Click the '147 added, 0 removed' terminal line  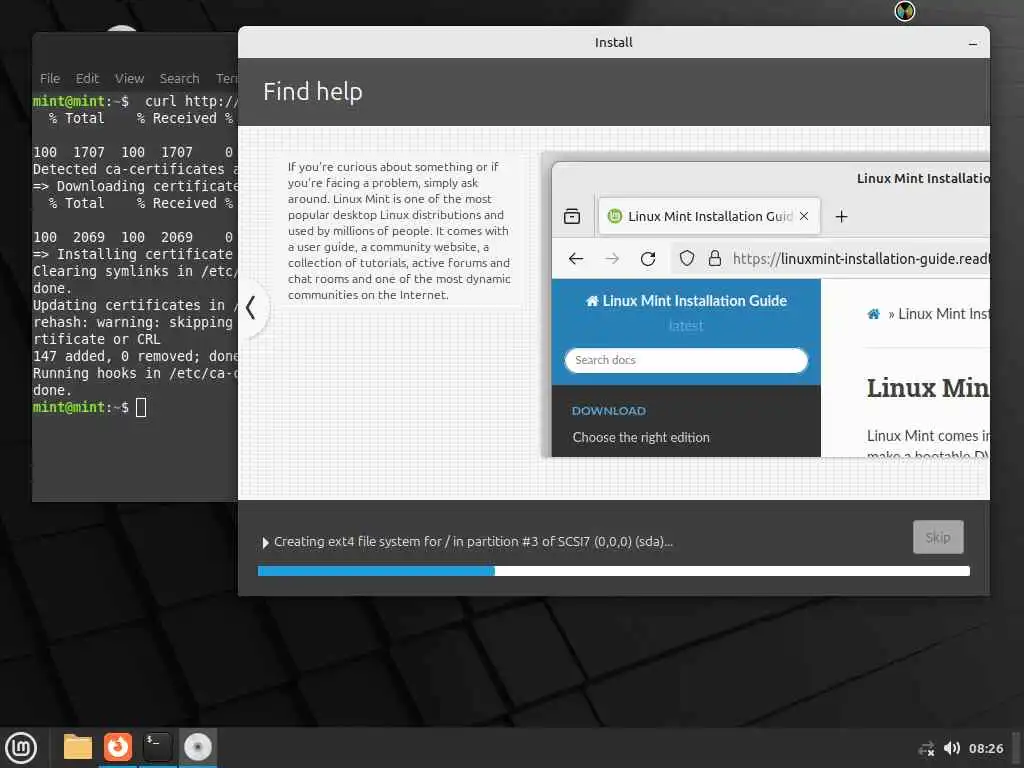coord(135,357)
